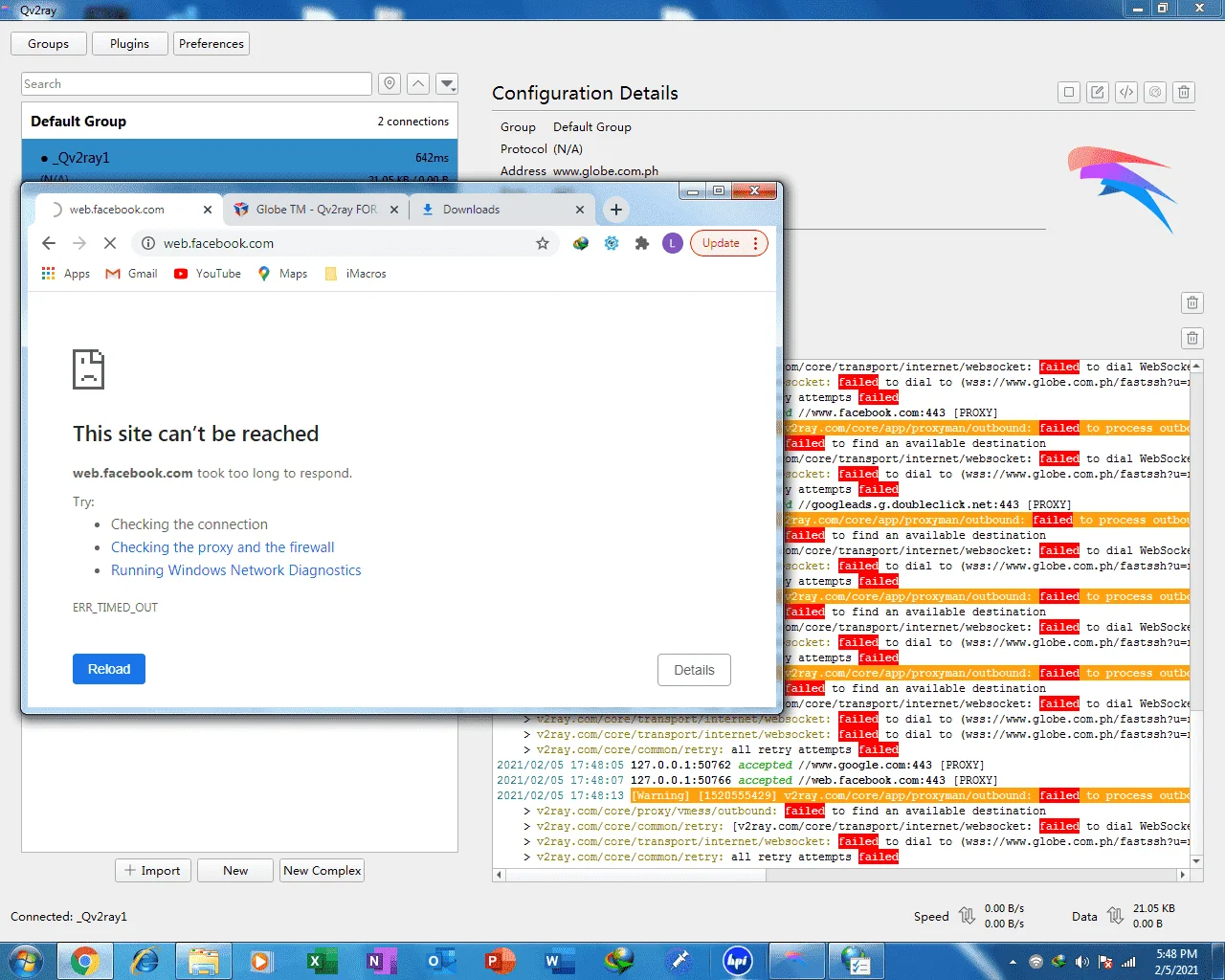Open the Groups button in Qv2ray

[x=48, y=44]
